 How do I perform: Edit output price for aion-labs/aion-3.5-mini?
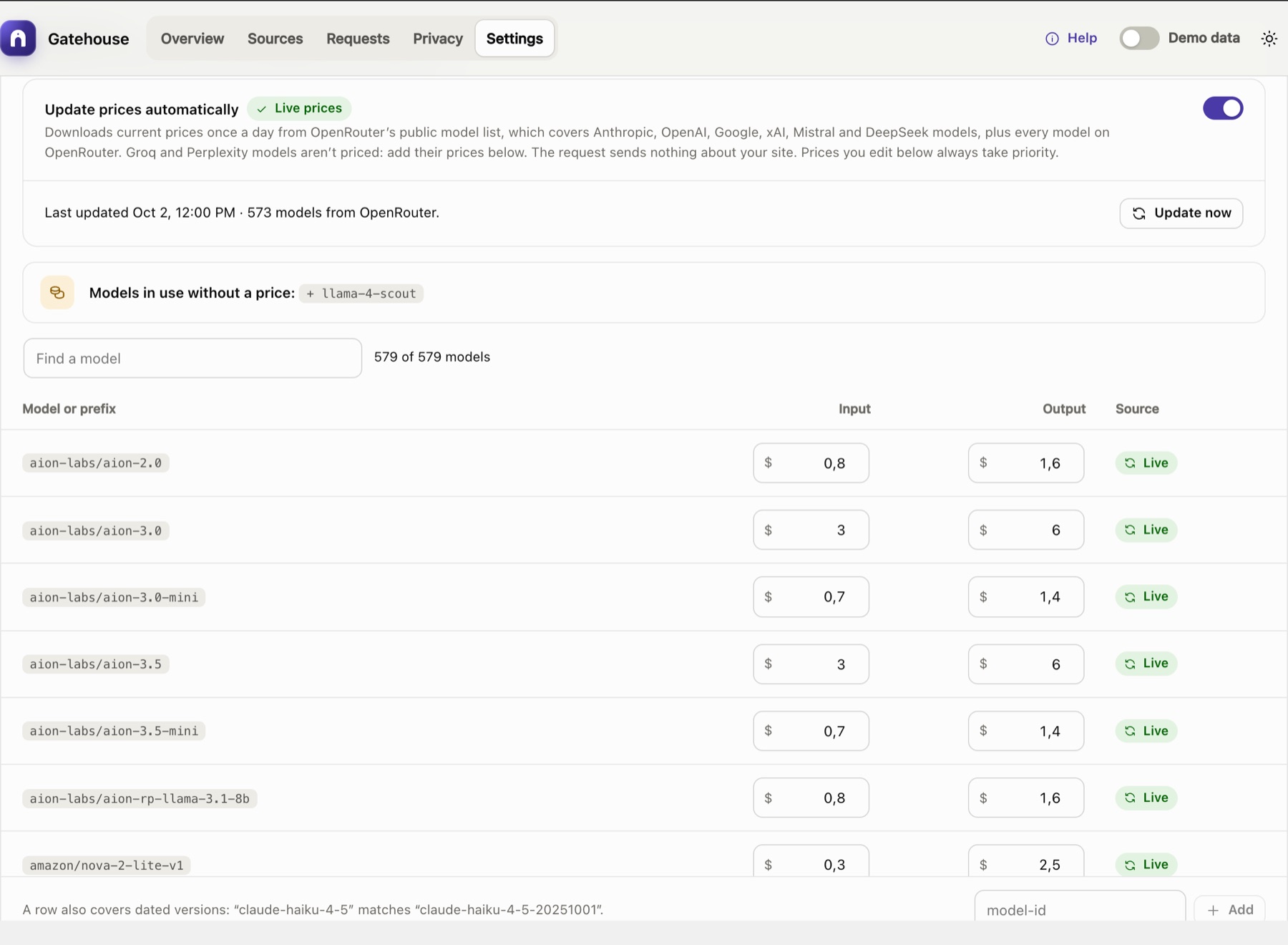[x=1026, y=731]
